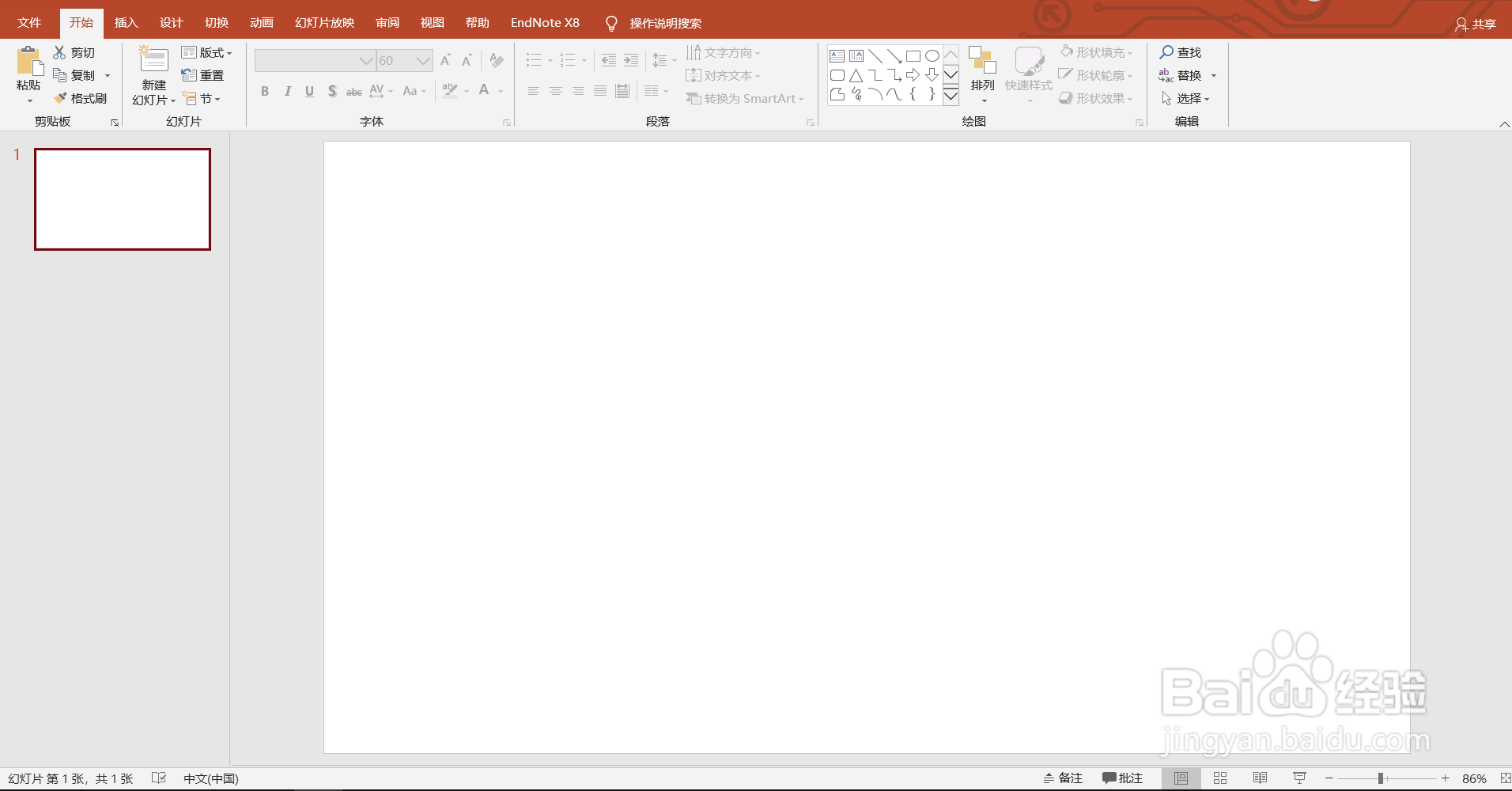Screen dimensions: 1512x791
Task: Click the Cut (剪切) scissors icon
Action: click(59, 52)
